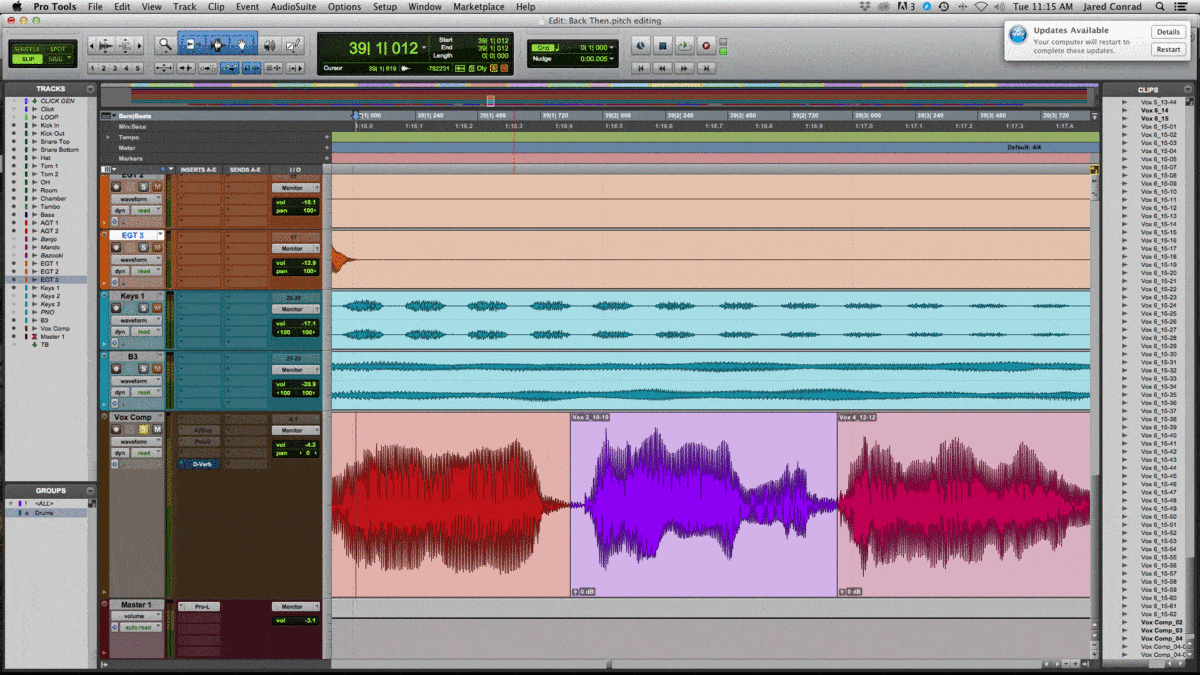Click the Stop transport button

pyautogui.click(x=663, y=46)
